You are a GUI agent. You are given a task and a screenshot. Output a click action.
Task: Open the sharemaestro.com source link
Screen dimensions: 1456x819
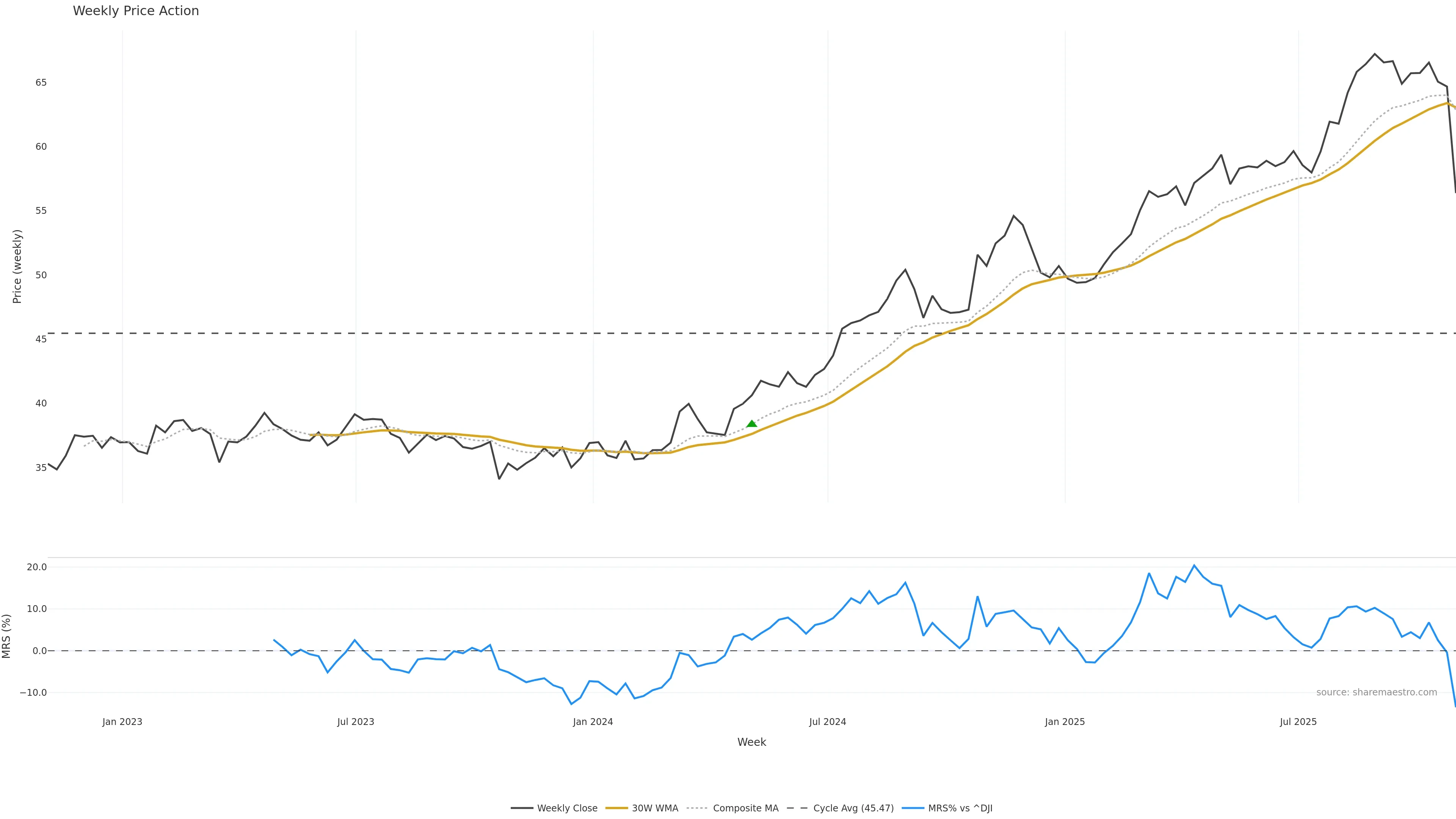point(1376,692)
